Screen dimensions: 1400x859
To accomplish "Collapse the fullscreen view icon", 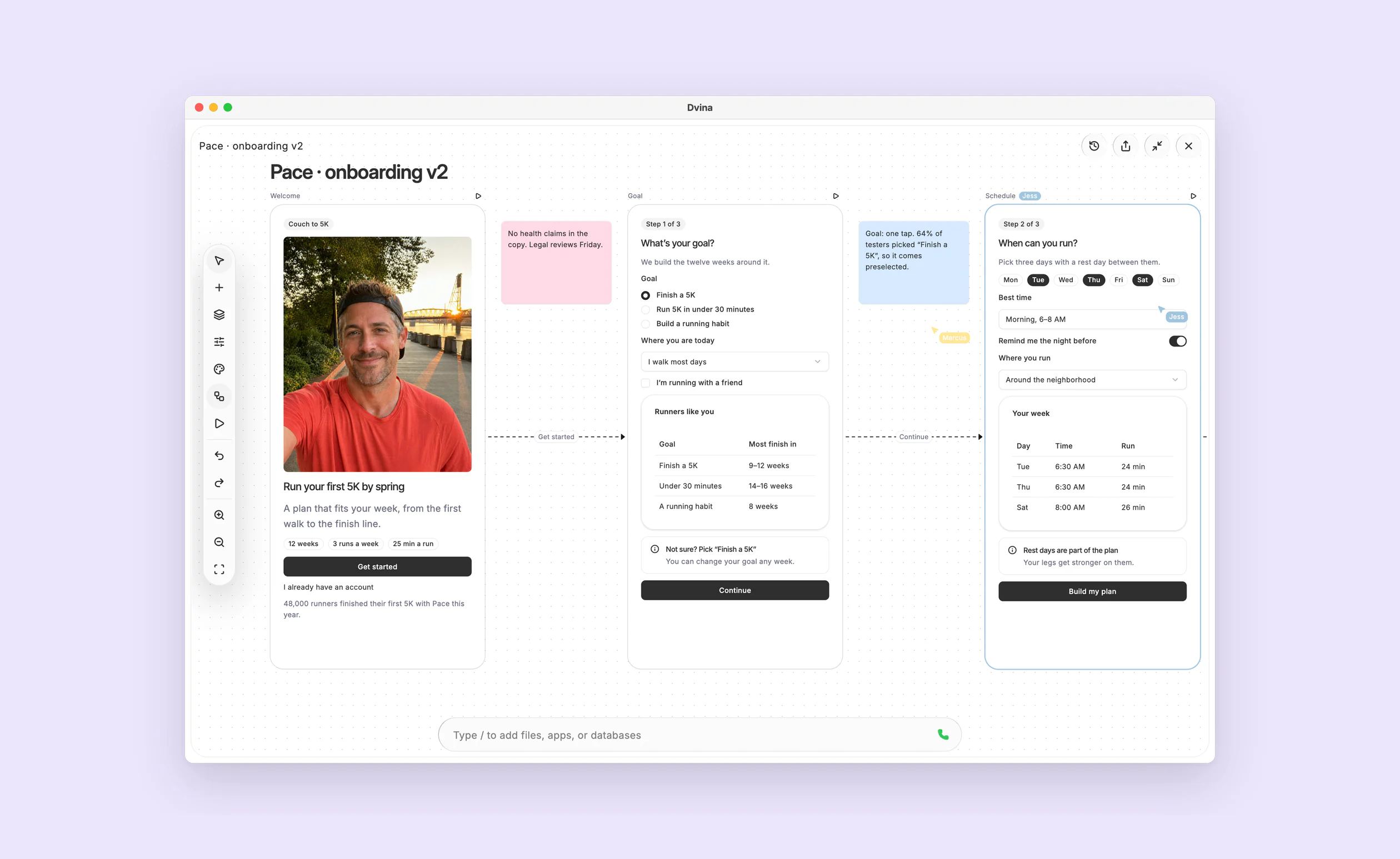I will tap(1157, 146).
